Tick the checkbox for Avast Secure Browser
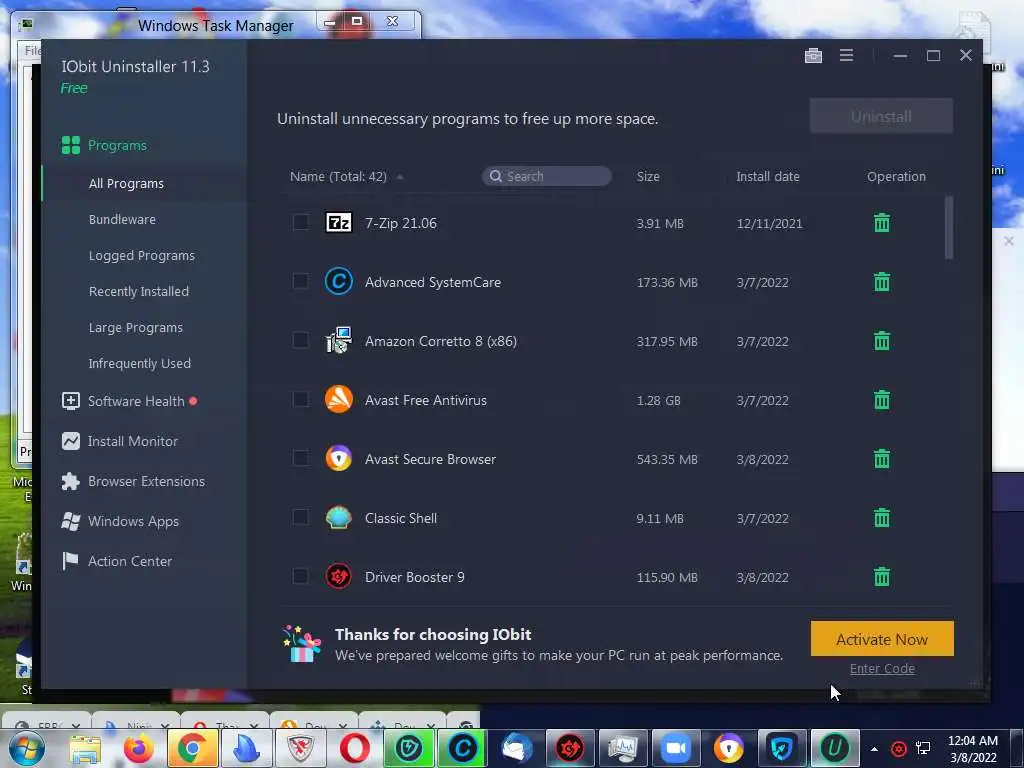This screenshot has width=1024, height=768. tap(300, 458)
